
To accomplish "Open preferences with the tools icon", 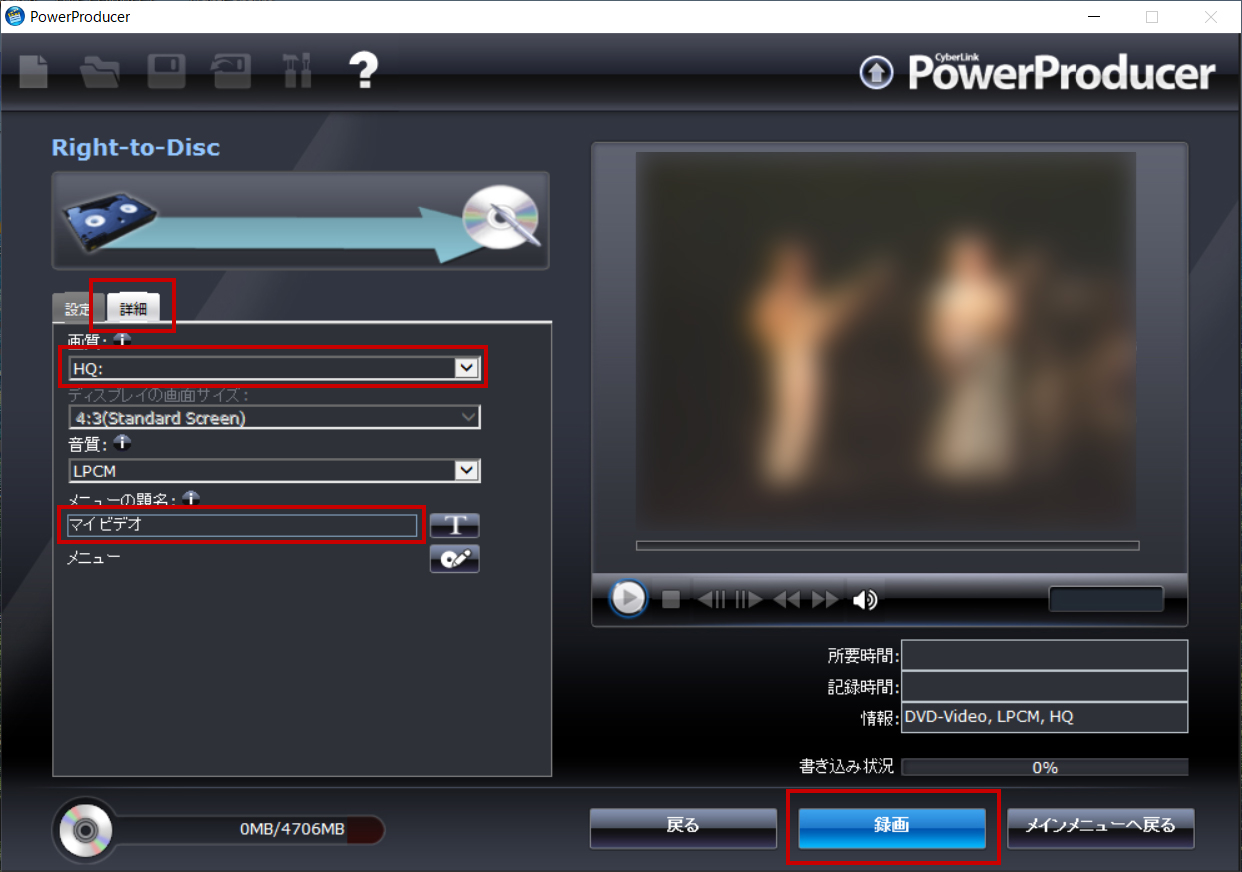I will pos(297,72).
